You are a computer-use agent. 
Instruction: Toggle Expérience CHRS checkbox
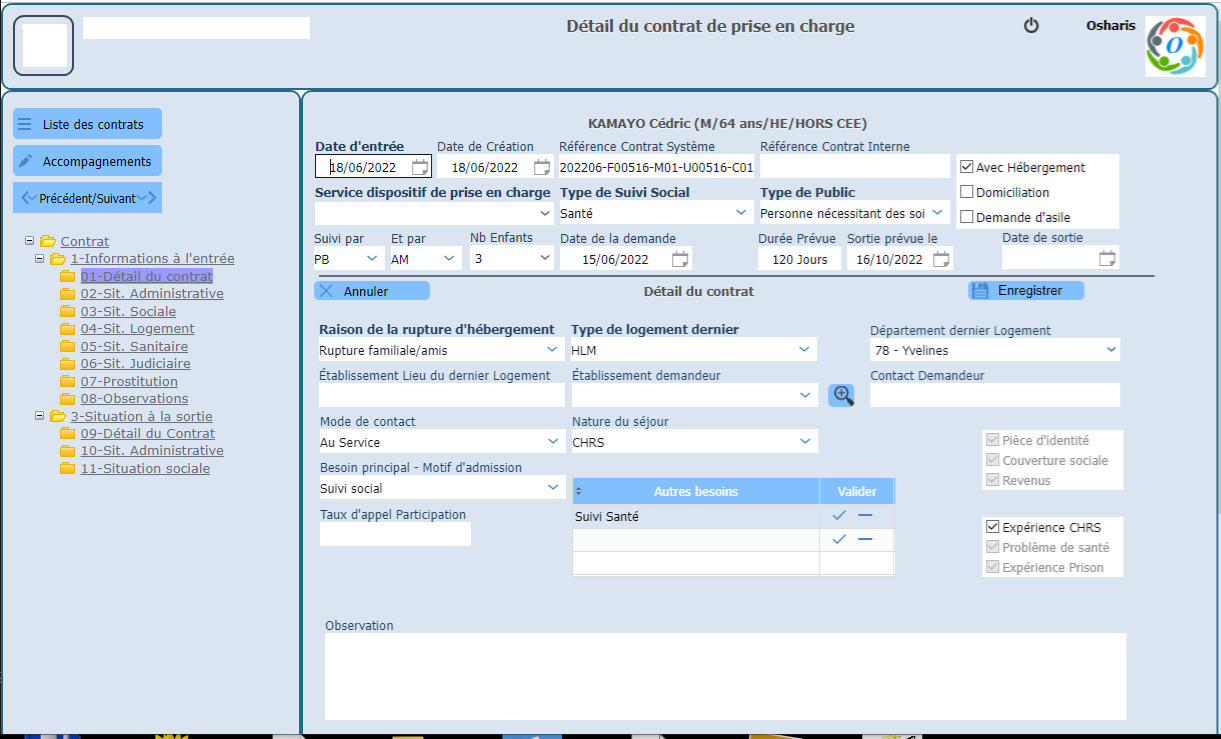(x=993, y=527)
